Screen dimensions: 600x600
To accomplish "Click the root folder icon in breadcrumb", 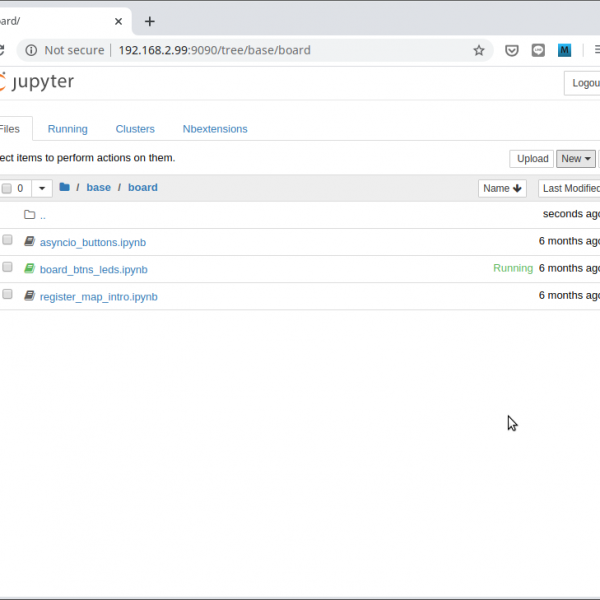I will point(65,188).
